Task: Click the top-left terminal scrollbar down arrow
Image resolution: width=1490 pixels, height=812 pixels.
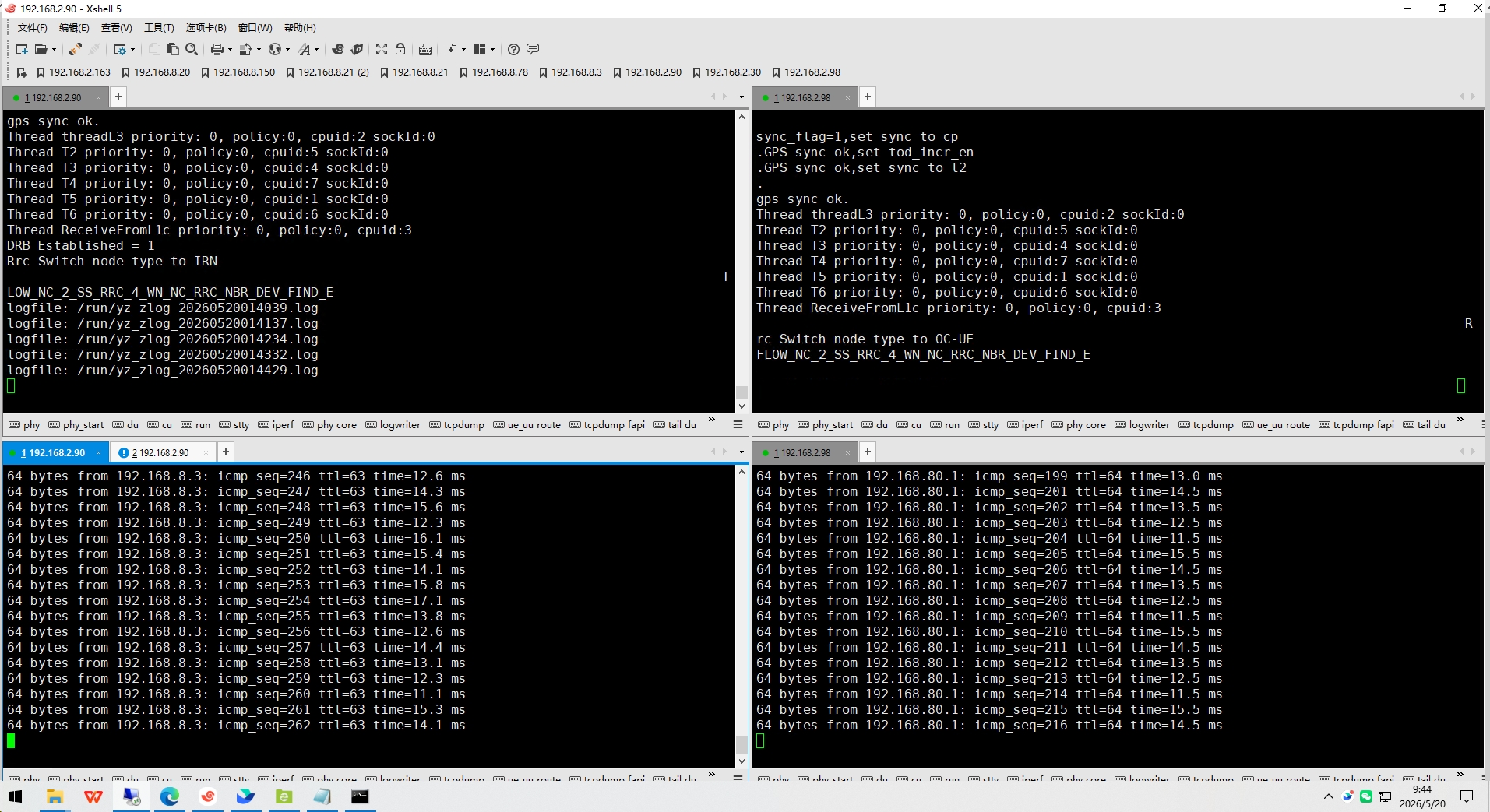Action: (741, 406)
